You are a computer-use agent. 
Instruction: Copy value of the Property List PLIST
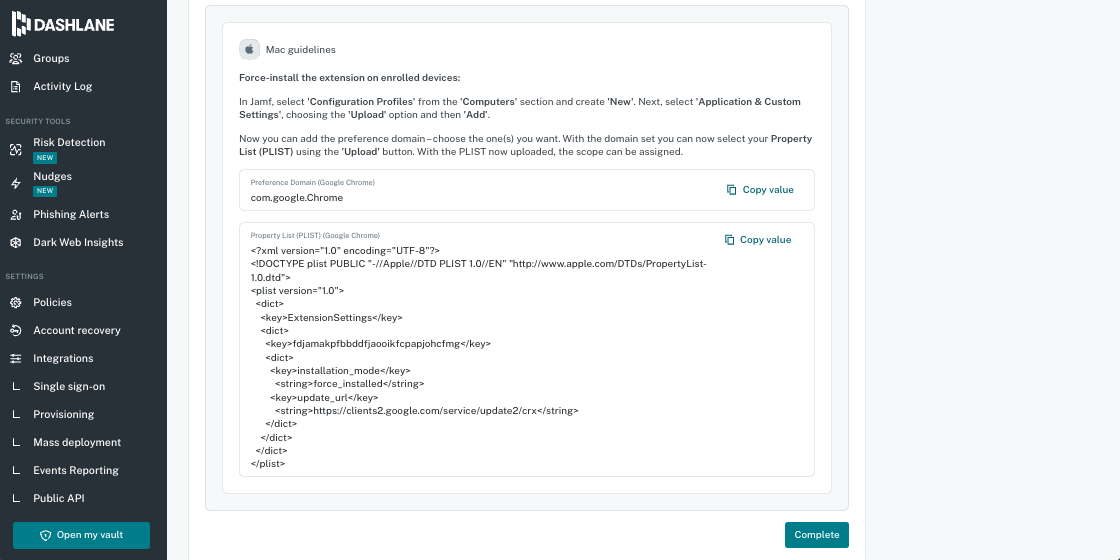pos(758,240)
